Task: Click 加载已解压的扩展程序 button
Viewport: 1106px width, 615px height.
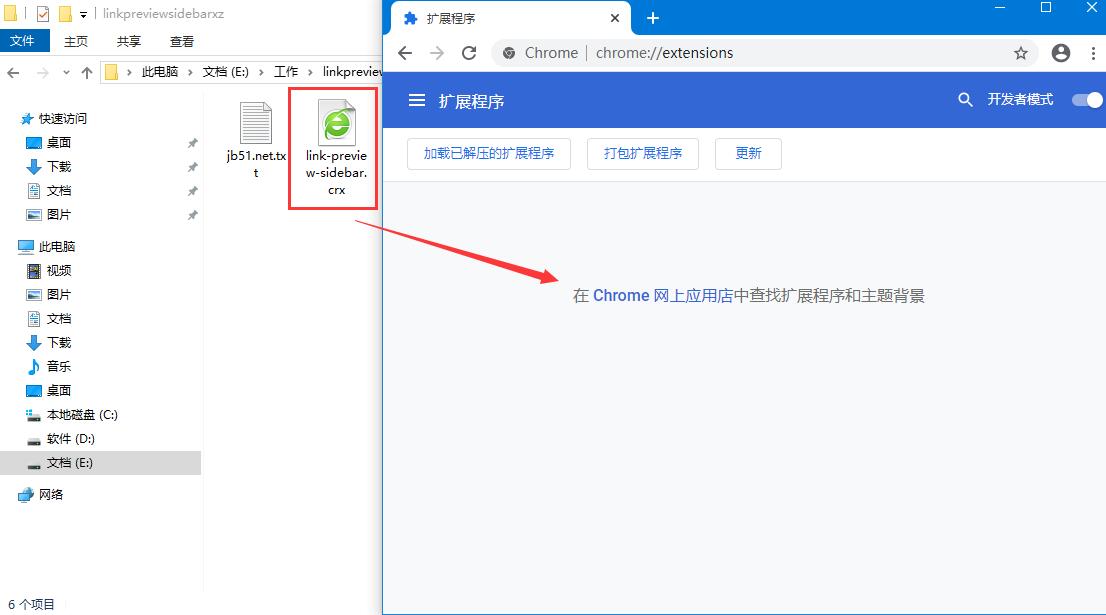Action: (489, 154)
